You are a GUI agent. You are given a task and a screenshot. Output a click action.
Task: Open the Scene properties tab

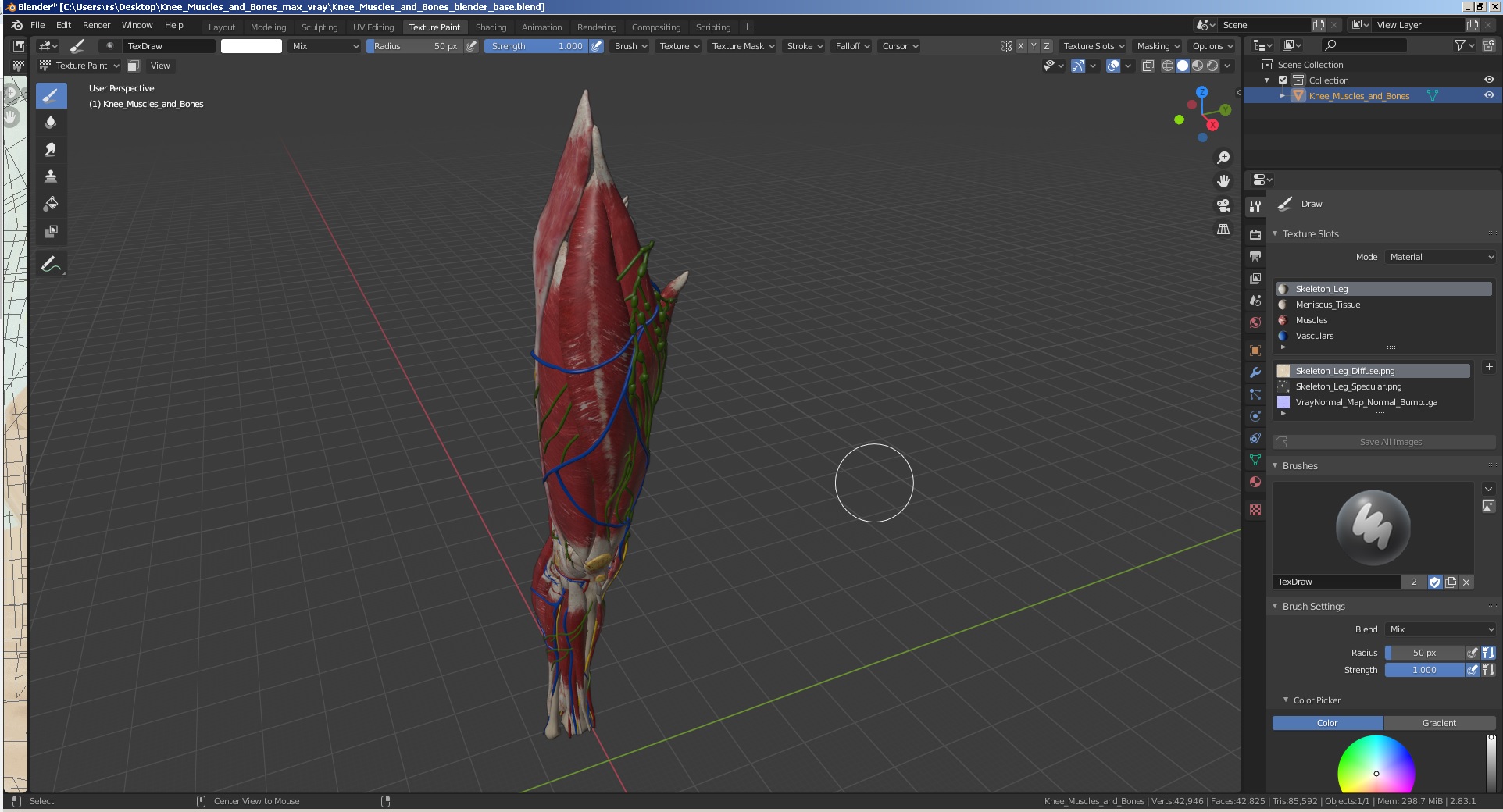1255,301
